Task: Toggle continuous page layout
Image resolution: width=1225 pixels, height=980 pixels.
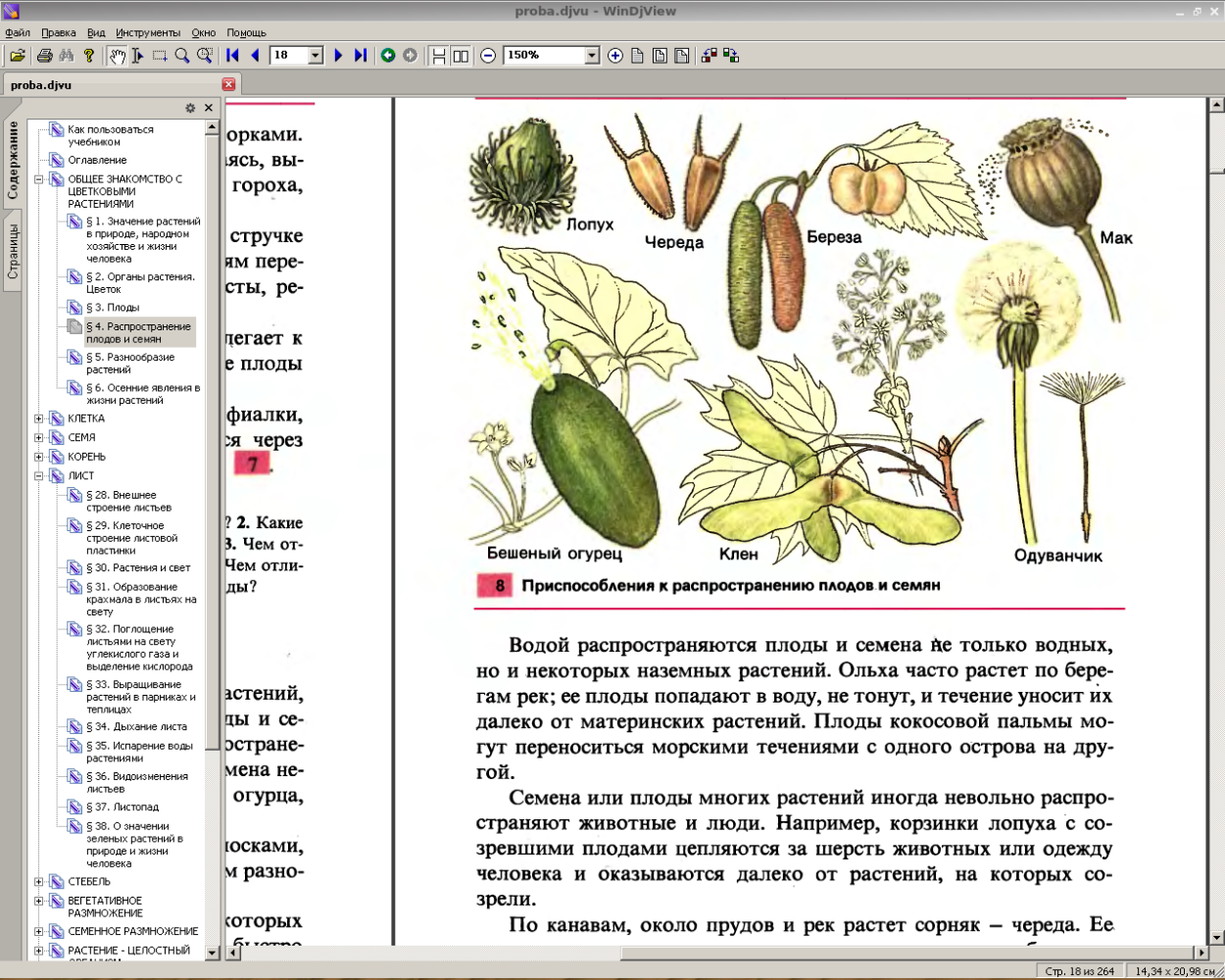Action: coord(438,56)
